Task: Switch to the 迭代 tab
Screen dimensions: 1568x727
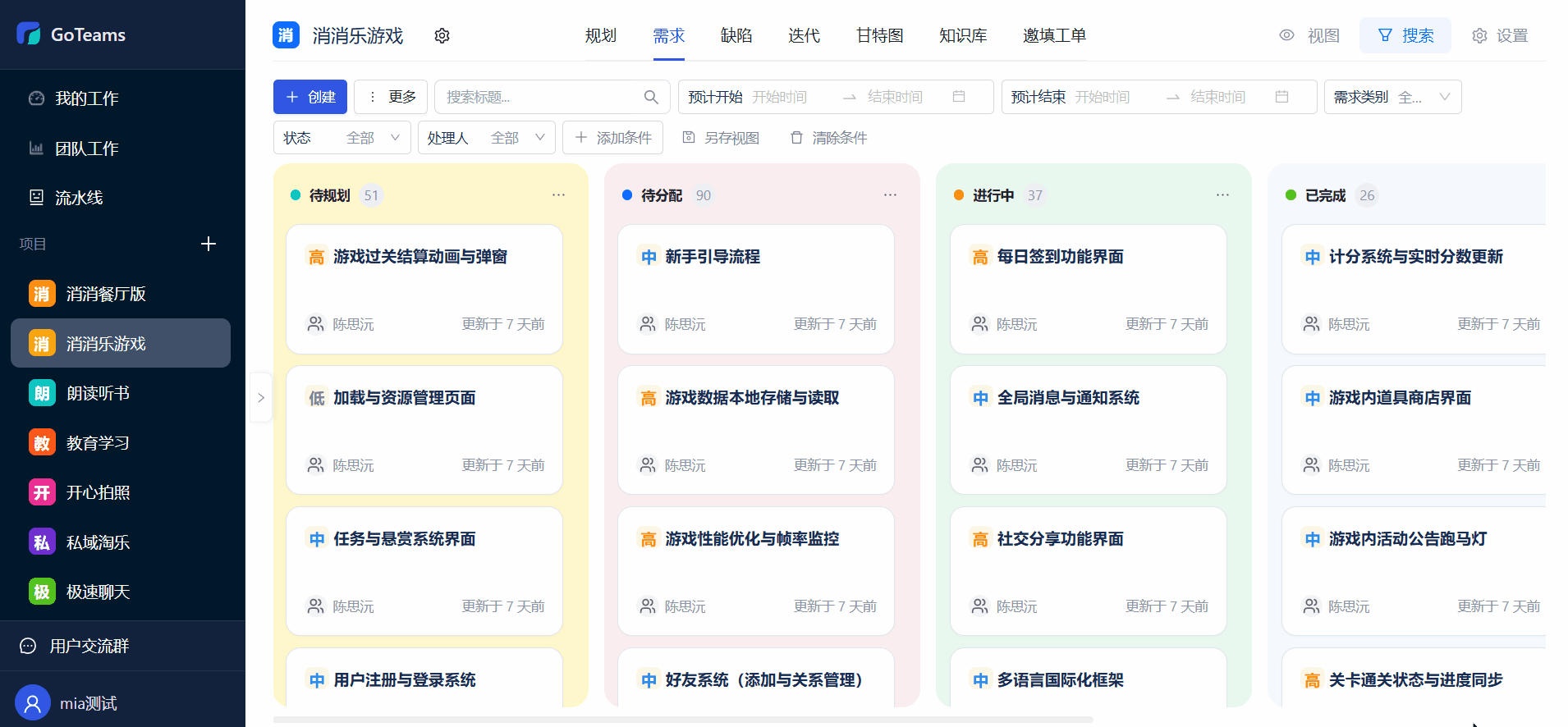Action: click(x=805, y=35)
